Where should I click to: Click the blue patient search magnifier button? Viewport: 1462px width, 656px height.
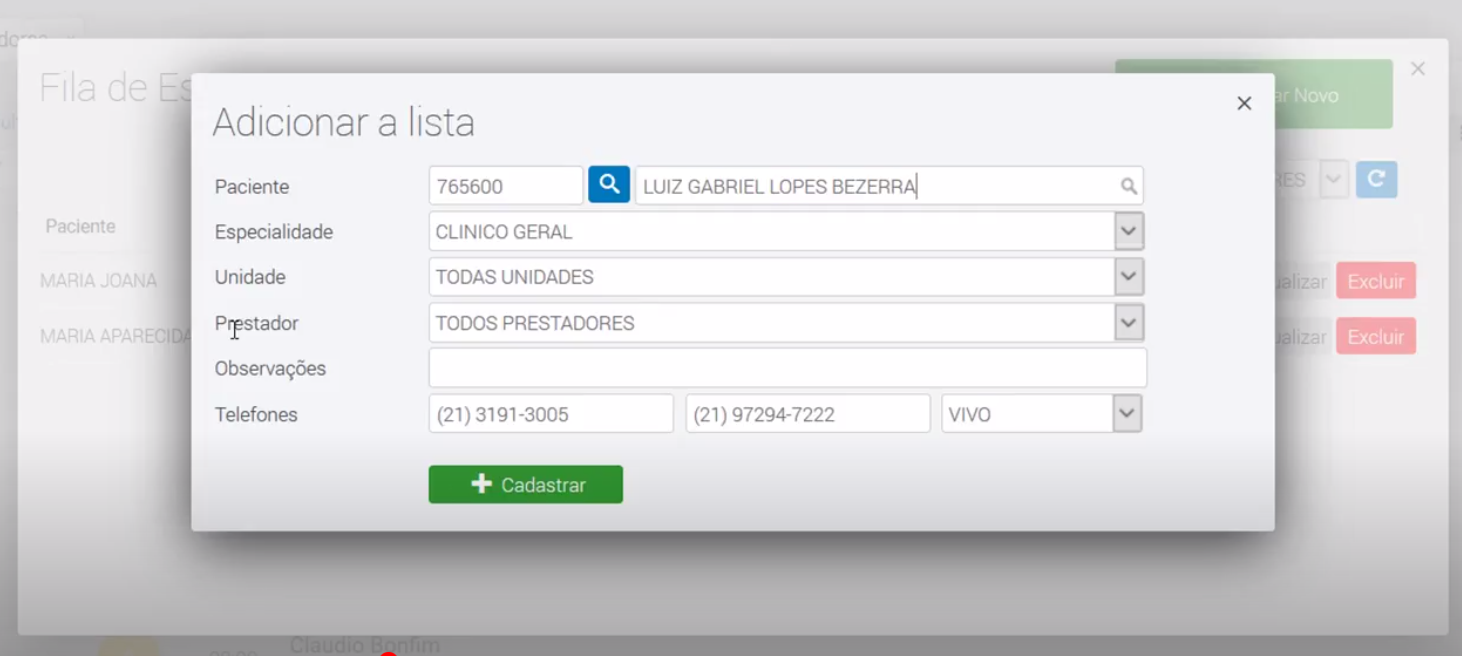pos(609,185)
